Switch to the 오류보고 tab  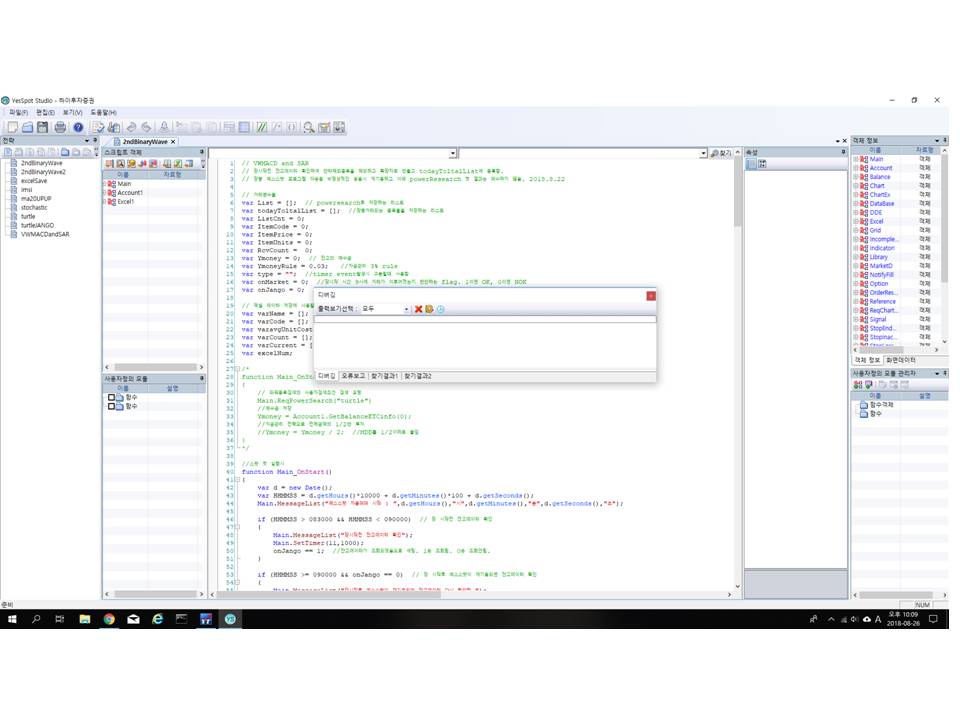pyautogui.click(x=353, y=375)
